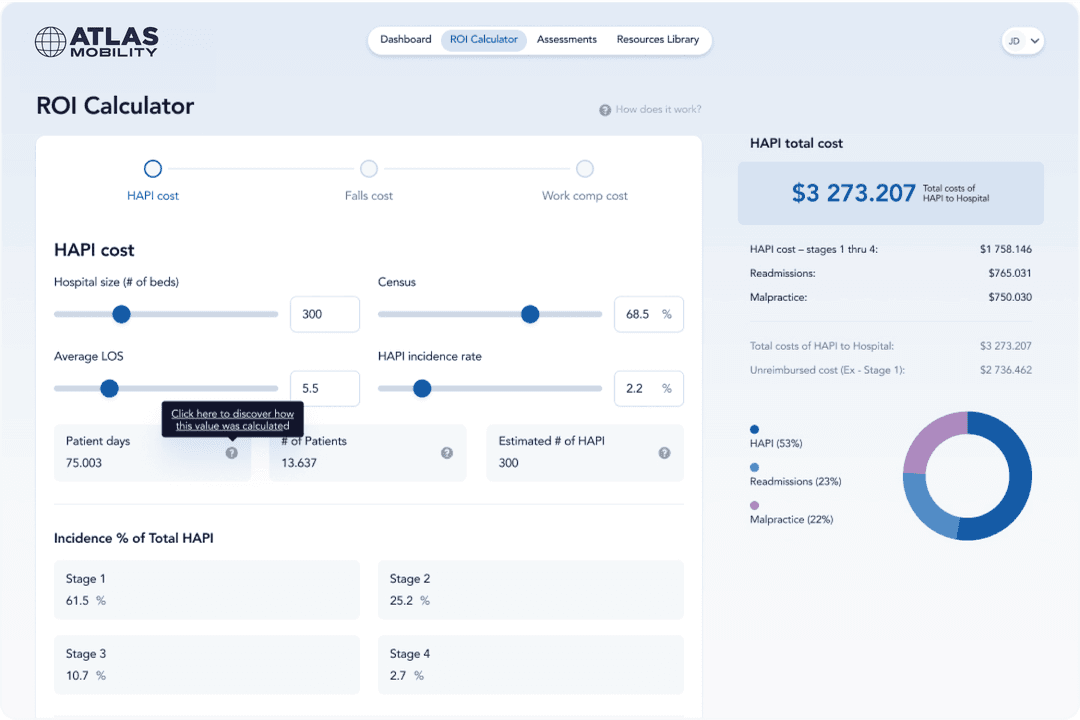Click the help icon beside Patient days
This screenshot has width=1080, height=720.
click(x=231, y=453)
